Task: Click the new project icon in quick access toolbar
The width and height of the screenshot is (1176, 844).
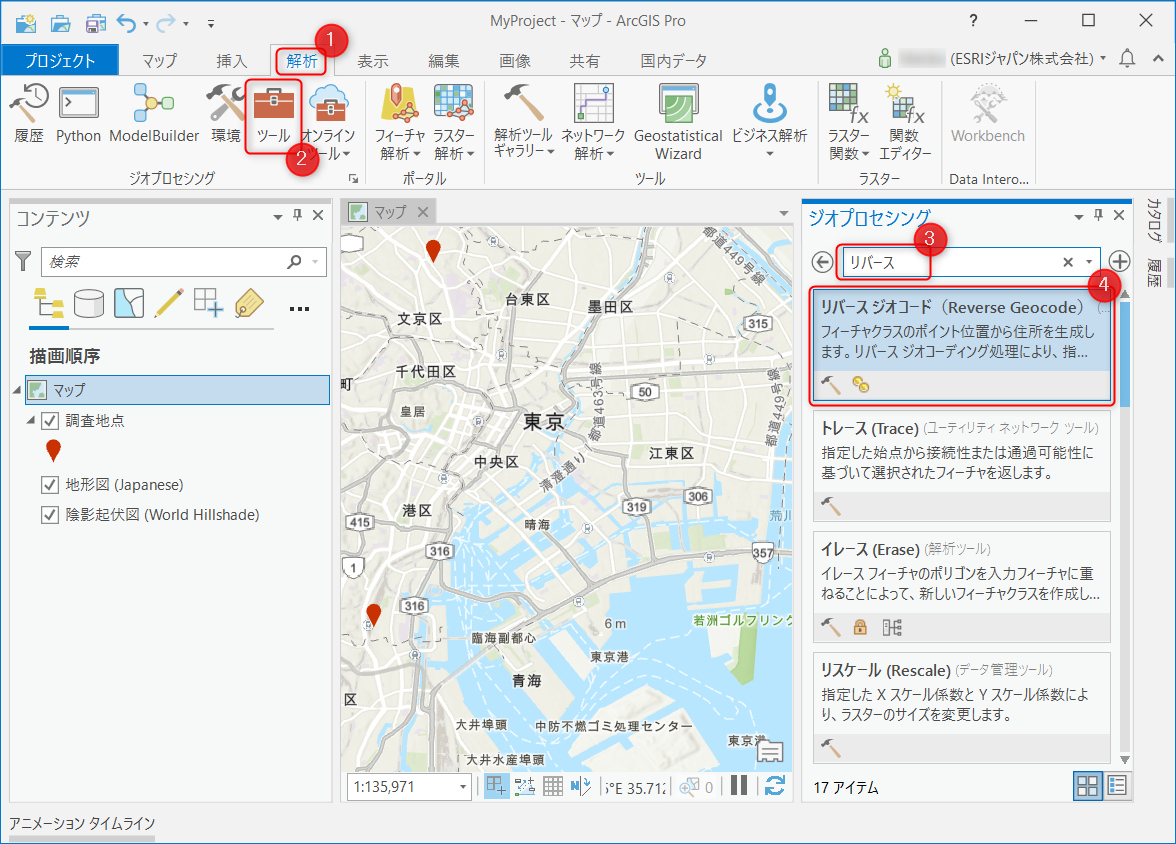Action: [26, 23]
